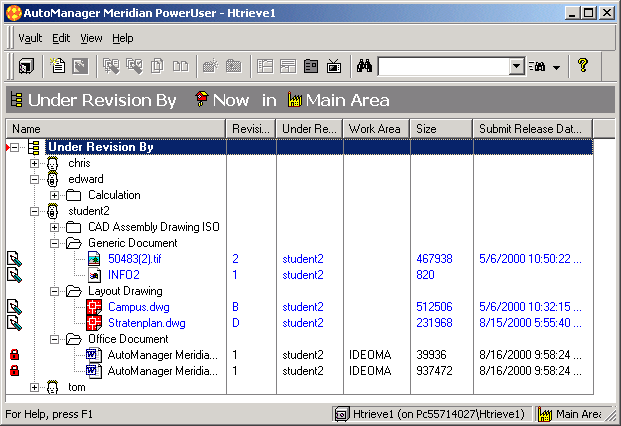Click the pencil status icon on Campus.dwg row

14,307
